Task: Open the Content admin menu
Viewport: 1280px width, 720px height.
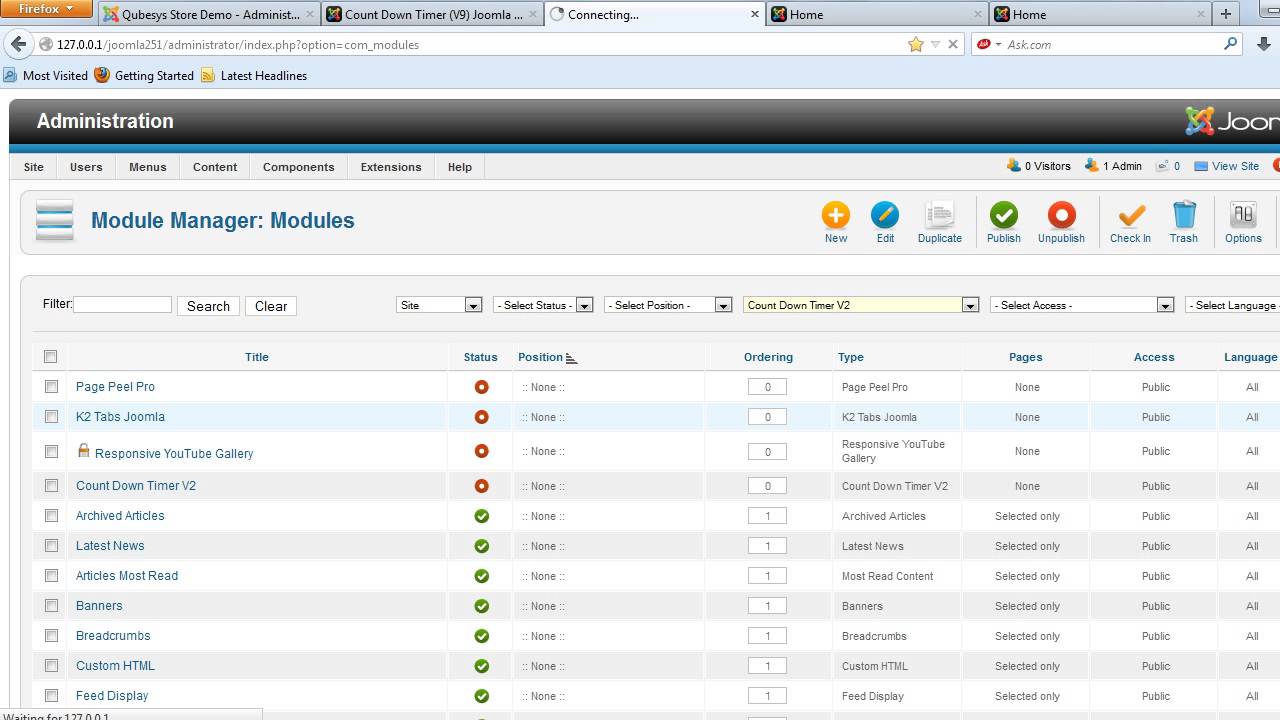Action: click(x=215, y=167)
